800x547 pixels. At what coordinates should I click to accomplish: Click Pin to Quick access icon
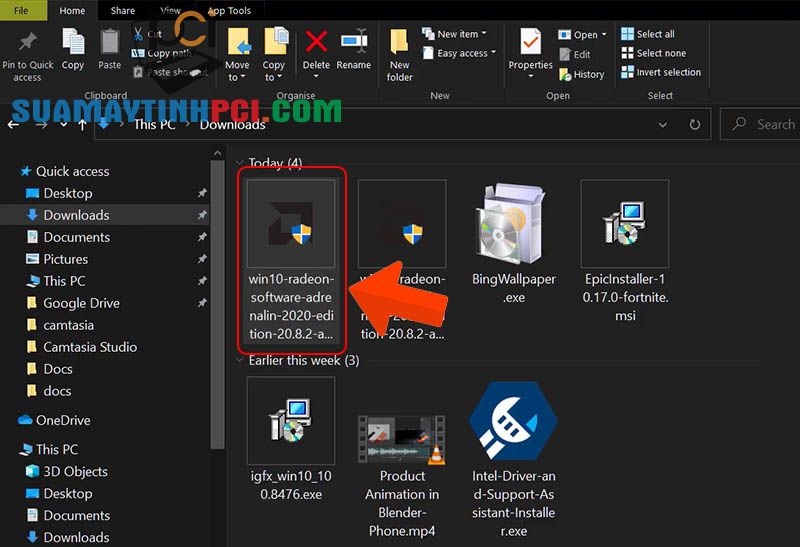28,42
